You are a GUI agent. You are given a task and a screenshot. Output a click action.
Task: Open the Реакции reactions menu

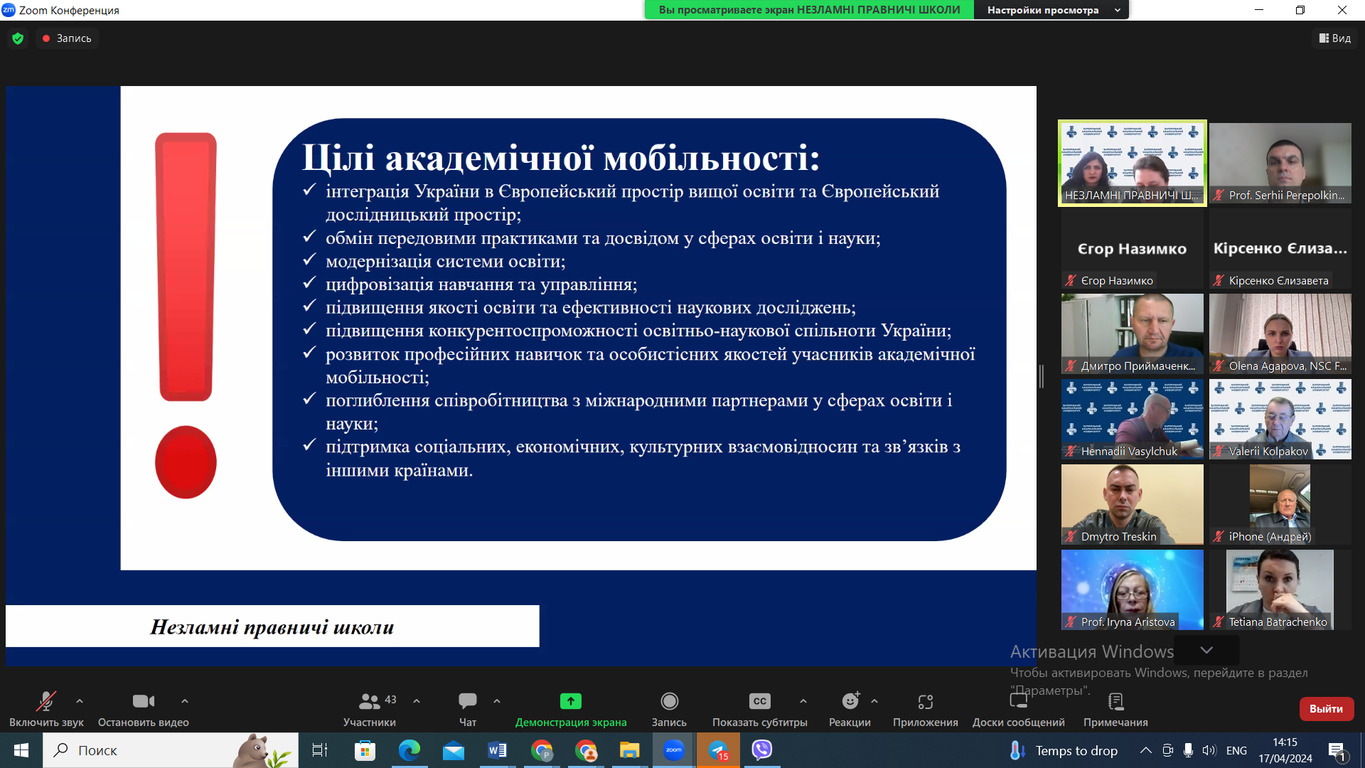[x=850, y=709]
